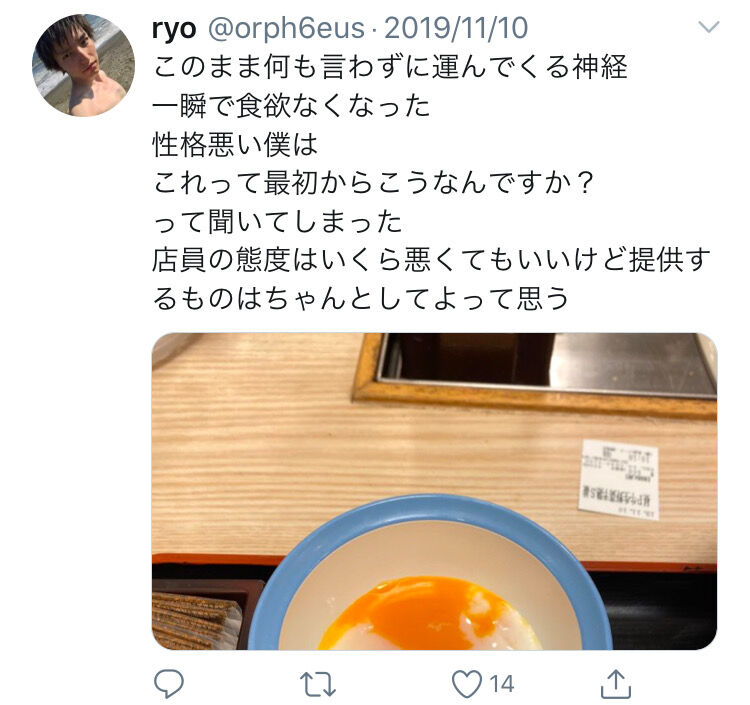Select the tweet text starting このまま何も言わずに

pos(431,182)
